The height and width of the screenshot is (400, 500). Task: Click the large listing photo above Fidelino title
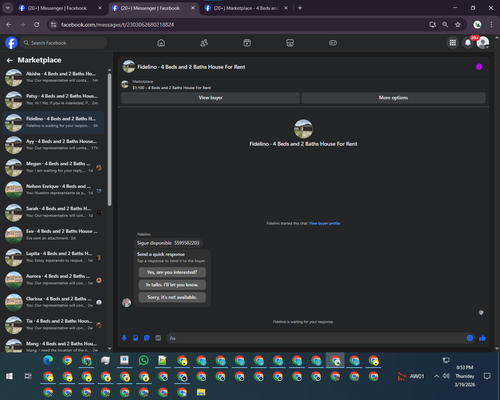303,129
